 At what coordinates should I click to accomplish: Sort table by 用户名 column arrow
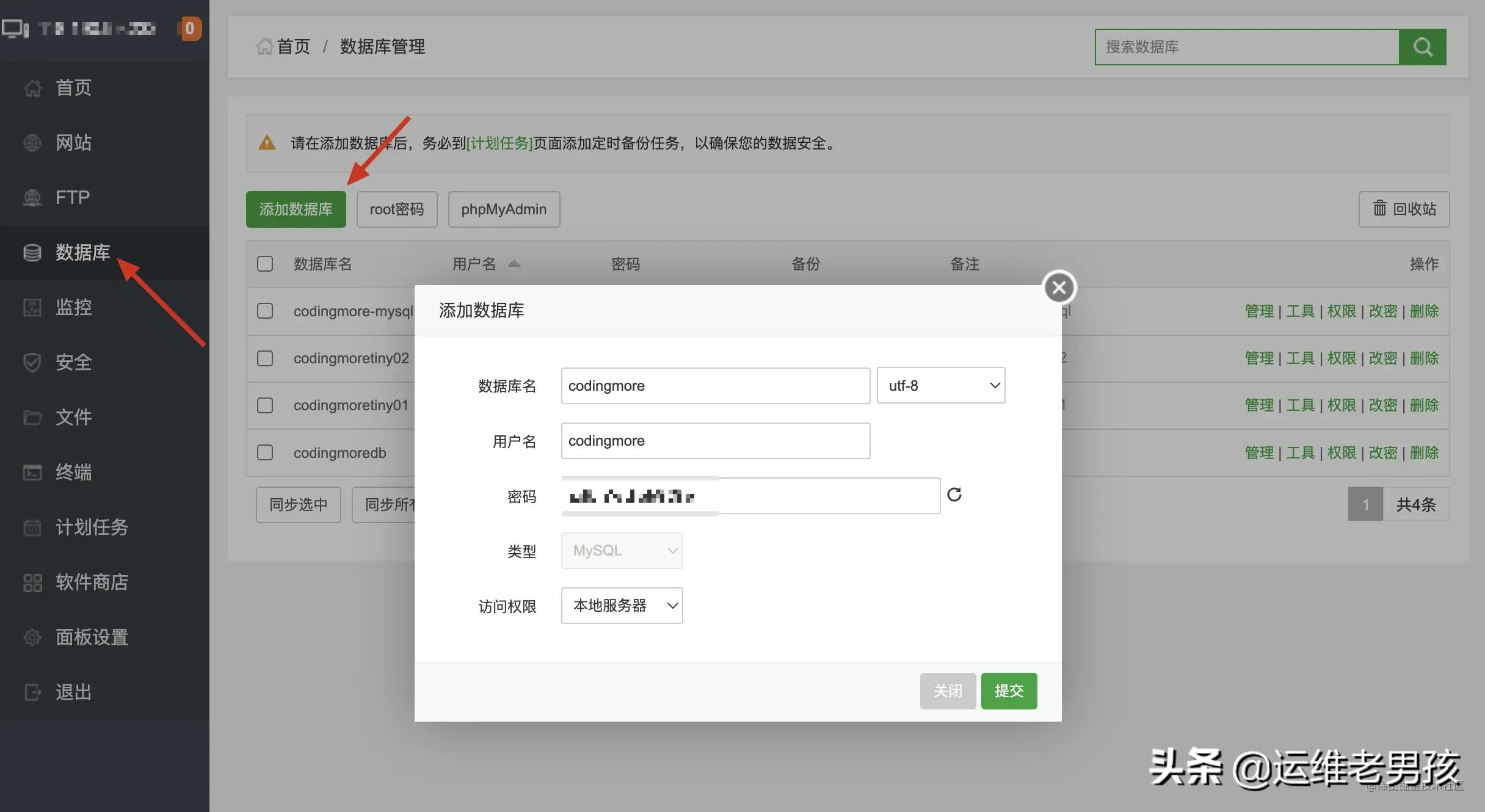point(515,263)
